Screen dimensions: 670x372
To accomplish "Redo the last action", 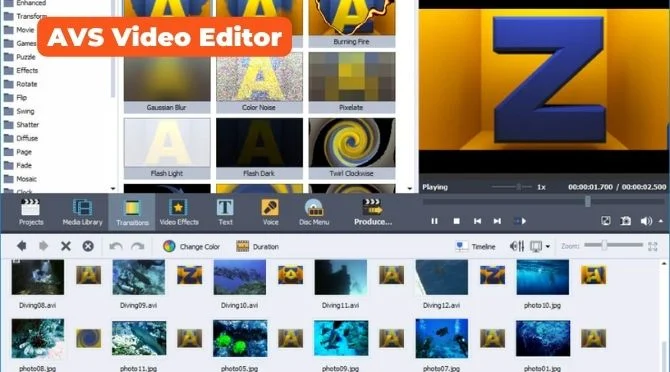I will [x=137, y=246].
